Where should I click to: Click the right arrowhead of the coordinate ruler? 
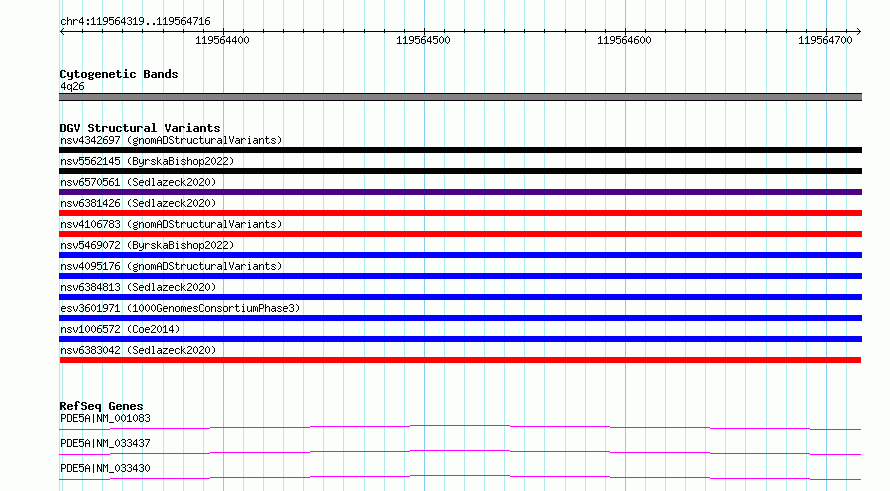click(x=859, y=32)
